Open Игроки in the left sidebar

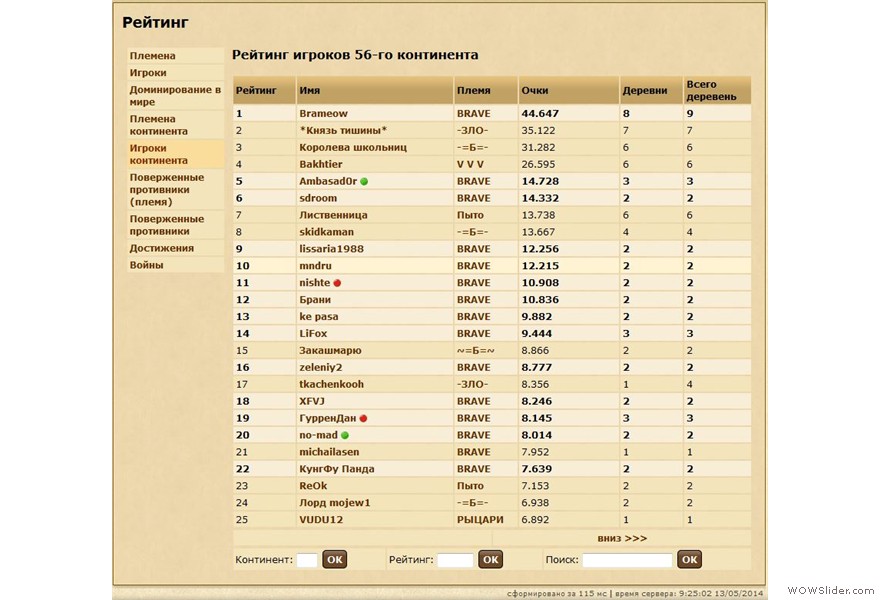(x=148, y=73)
